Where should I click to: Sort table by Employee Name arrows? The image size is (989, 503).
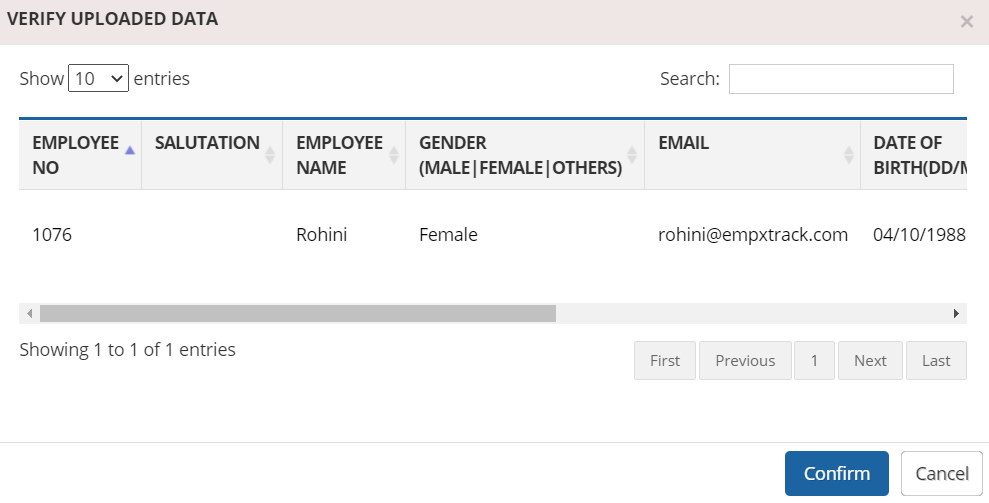394,155
